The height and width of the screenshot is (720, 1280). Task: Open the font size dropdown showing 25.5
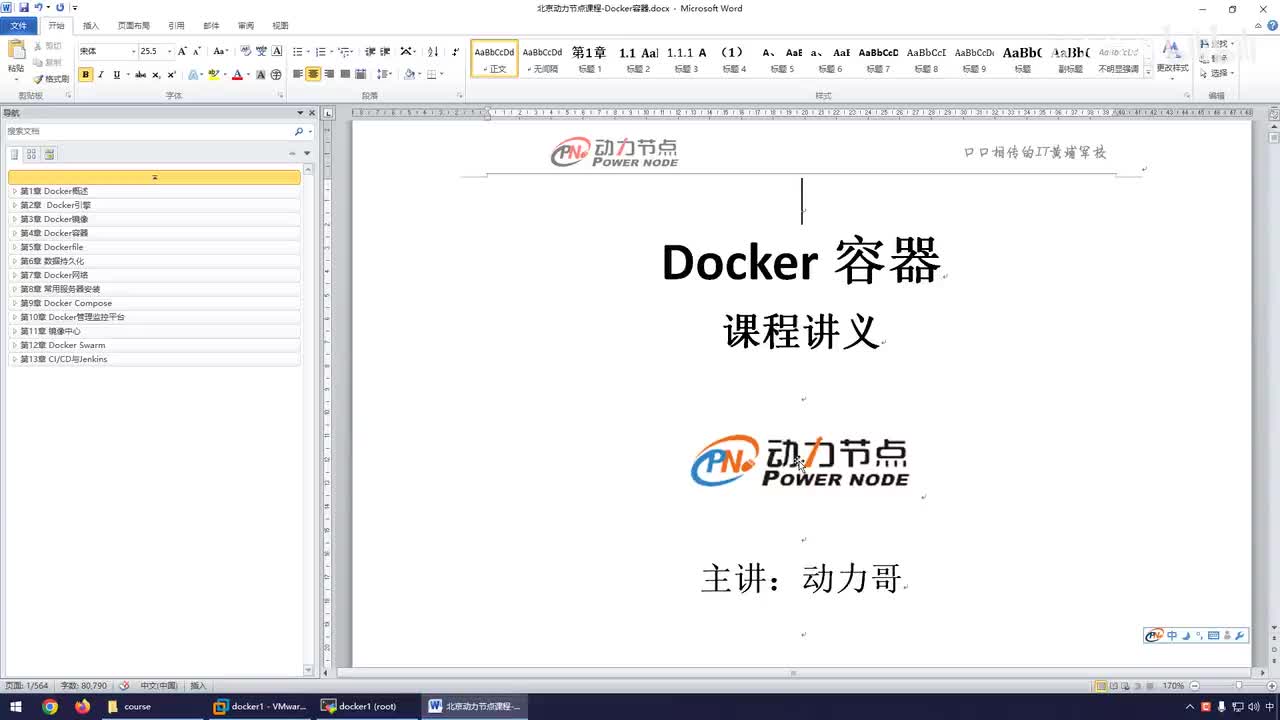pyautogui.click(x=169, y=51)
